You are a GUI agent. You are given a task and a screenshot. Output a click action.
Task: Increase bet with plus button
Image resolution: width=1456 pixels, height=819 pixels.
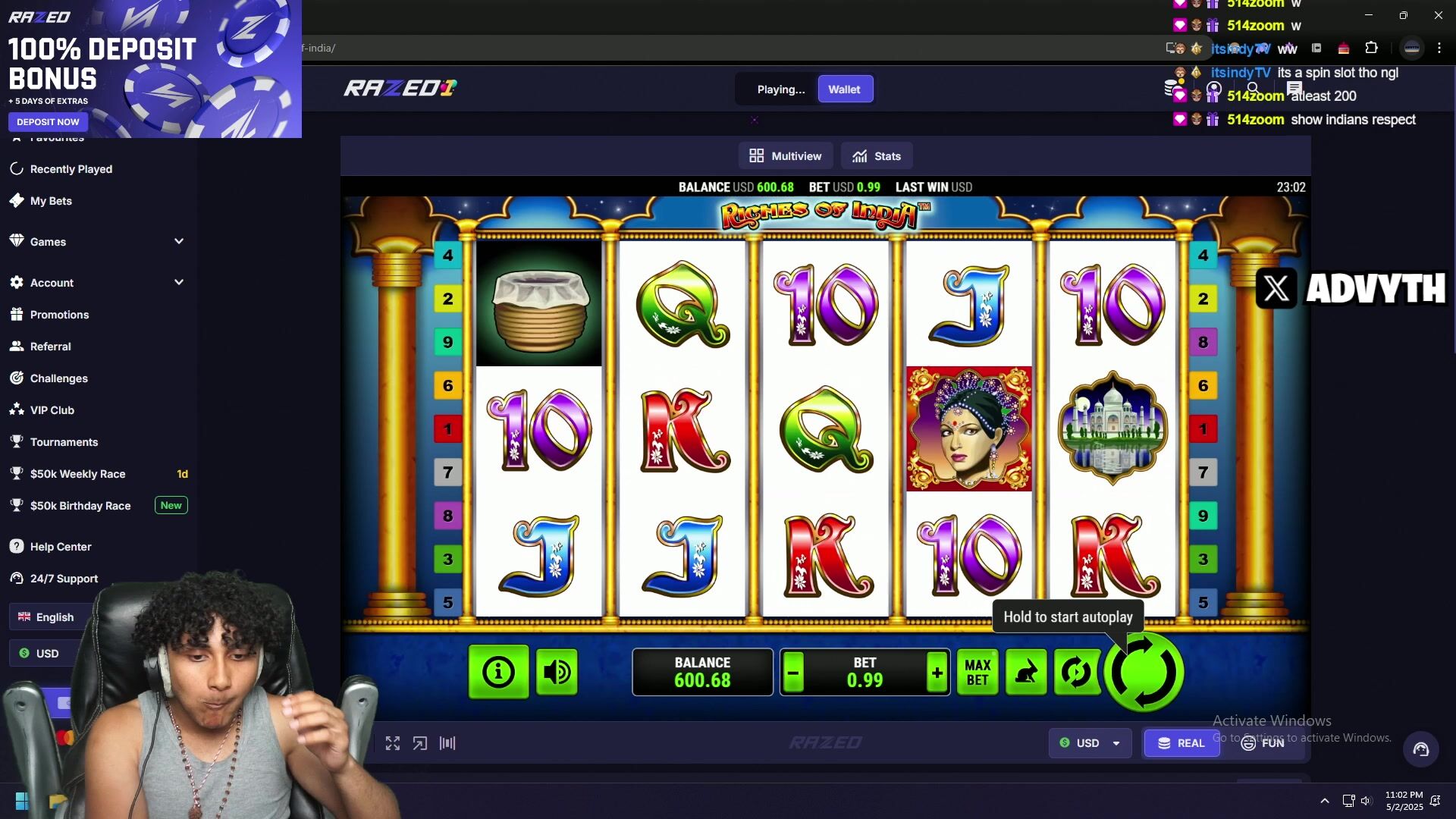coord(937,673)
